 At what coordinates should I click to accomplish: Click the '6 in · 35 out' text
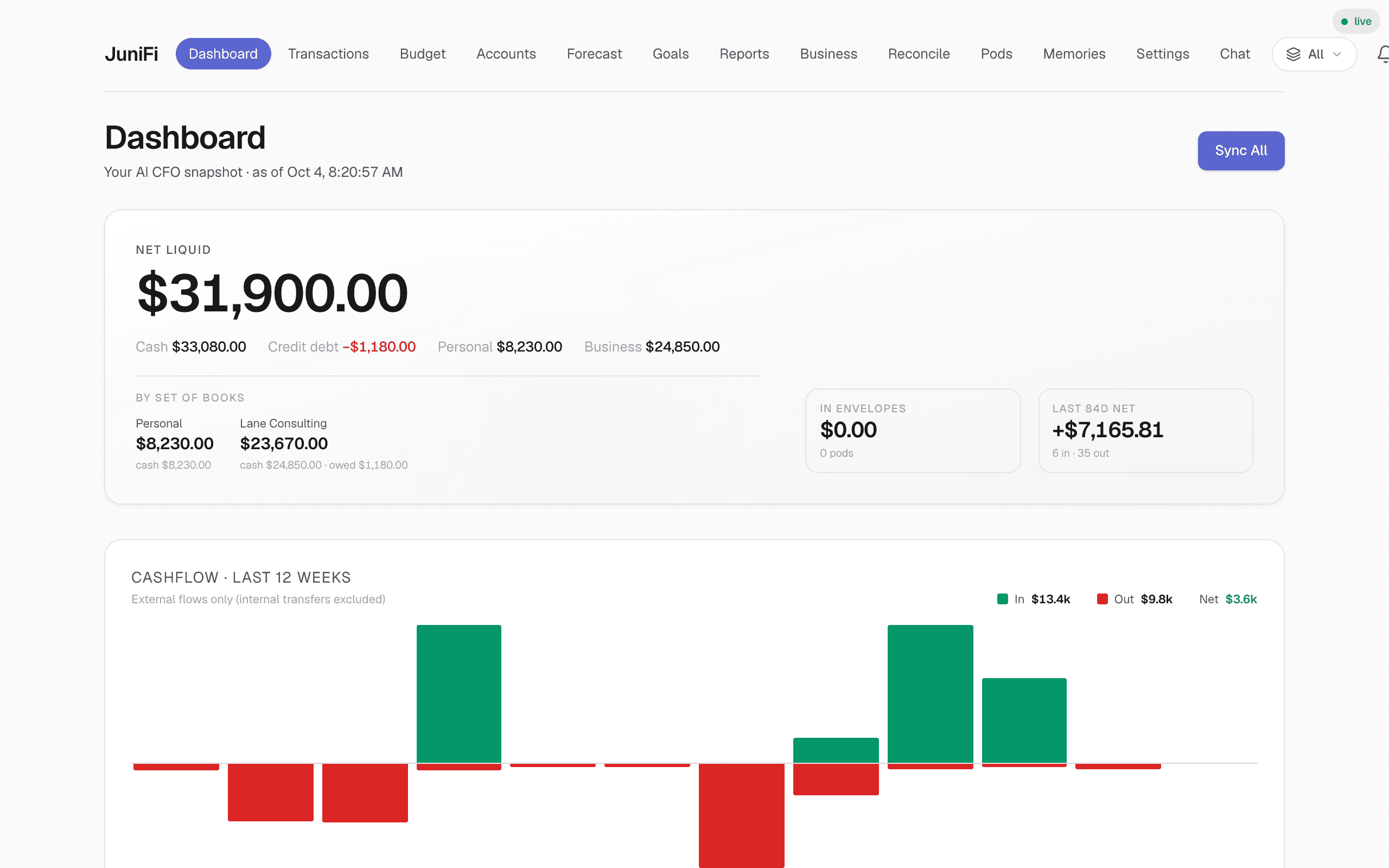(x=1080, y=453)
